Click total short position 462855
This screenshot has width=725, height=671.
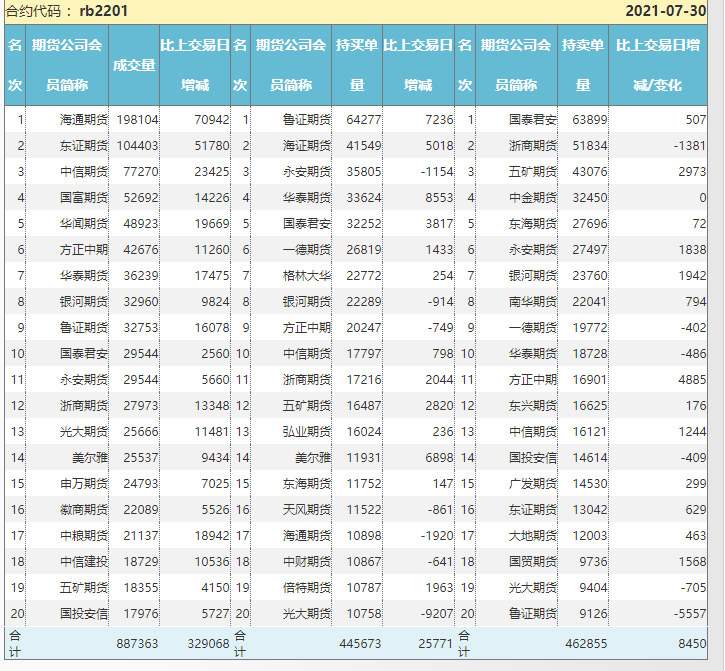coord(586,644)
